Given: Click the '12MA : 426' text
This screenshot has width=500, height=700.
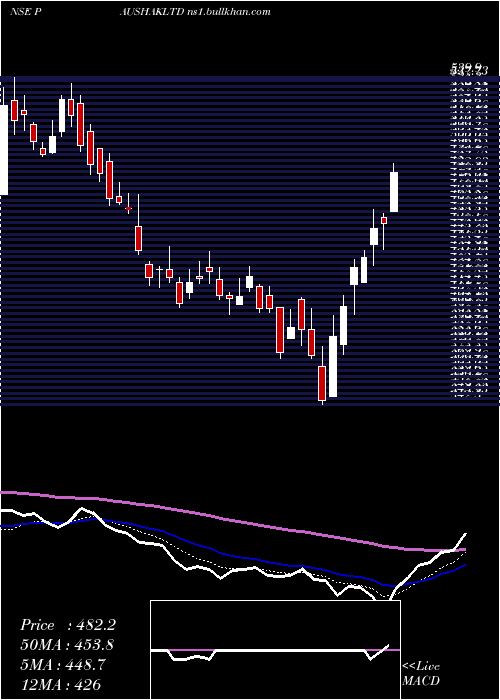Looking at the screenshot, I should (x=60, y=684).
